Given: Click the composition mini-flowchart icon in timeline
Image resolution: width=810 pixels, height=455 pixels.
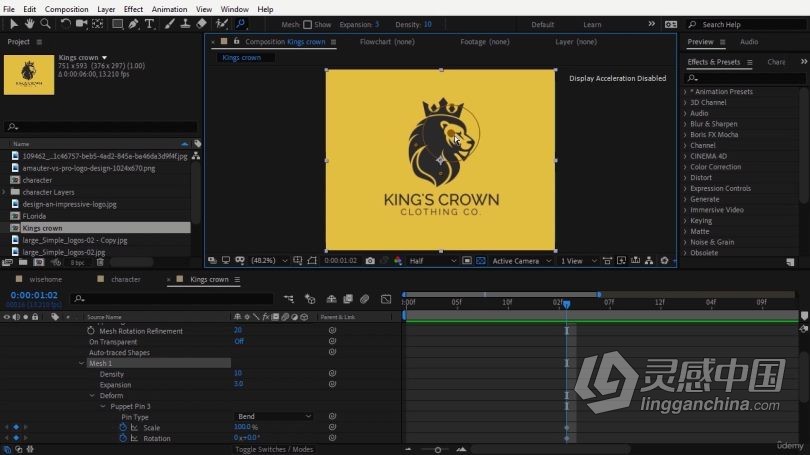Looking at the screenshot, I should pyautogui.click(x=289, y=299).
